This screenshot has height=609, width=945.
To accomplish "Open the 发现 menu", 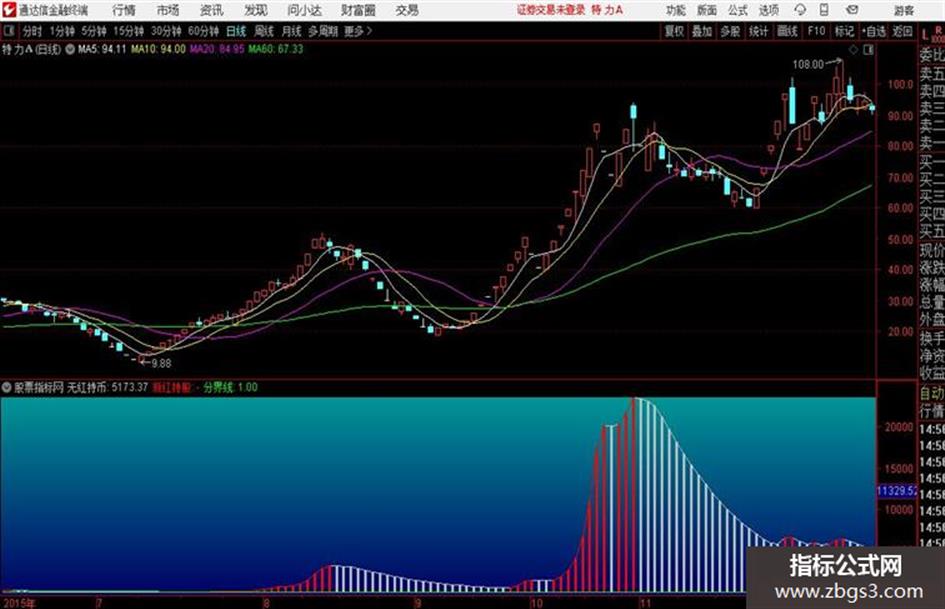I will 256,10.
